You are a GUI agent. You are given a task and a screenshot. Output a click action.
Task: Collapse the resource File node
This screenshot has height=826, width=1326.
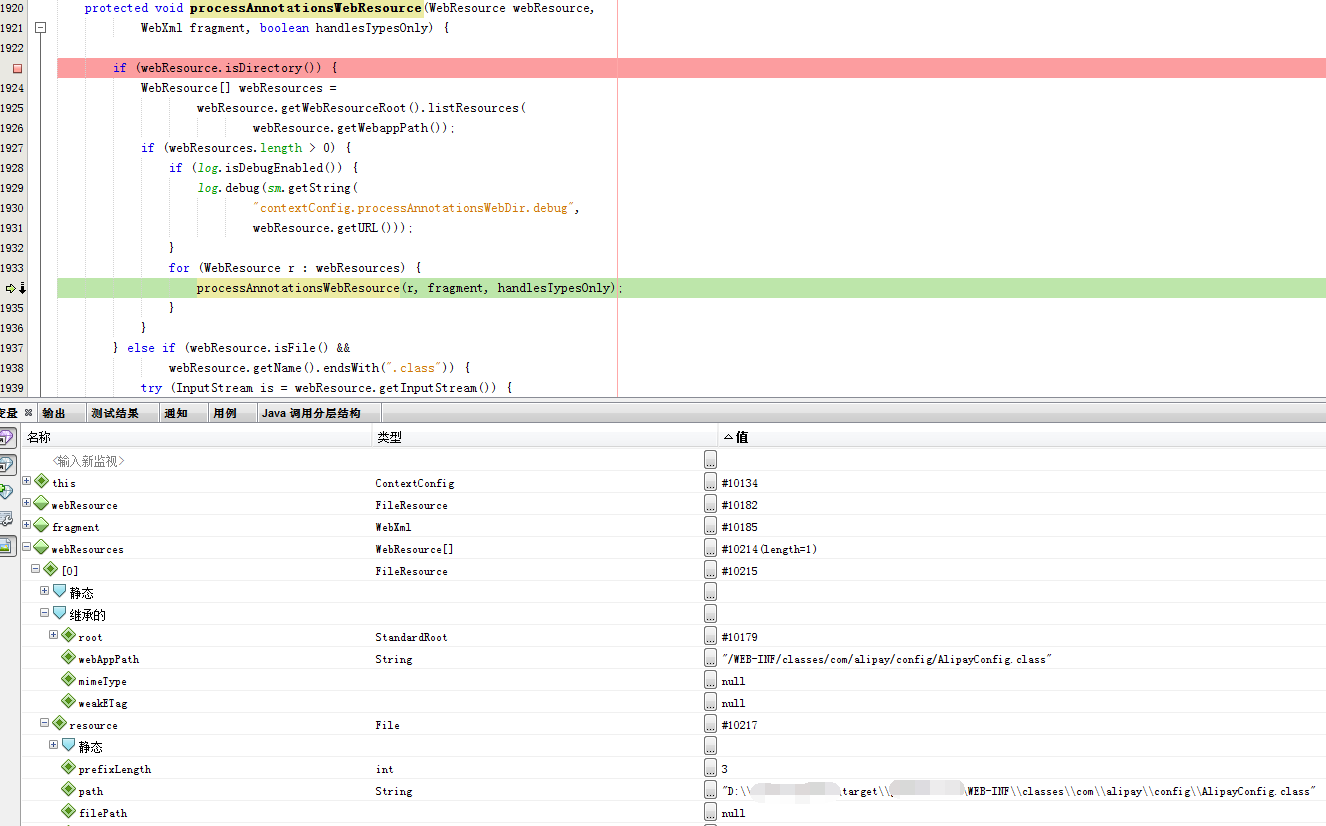(x=44, y=723)
